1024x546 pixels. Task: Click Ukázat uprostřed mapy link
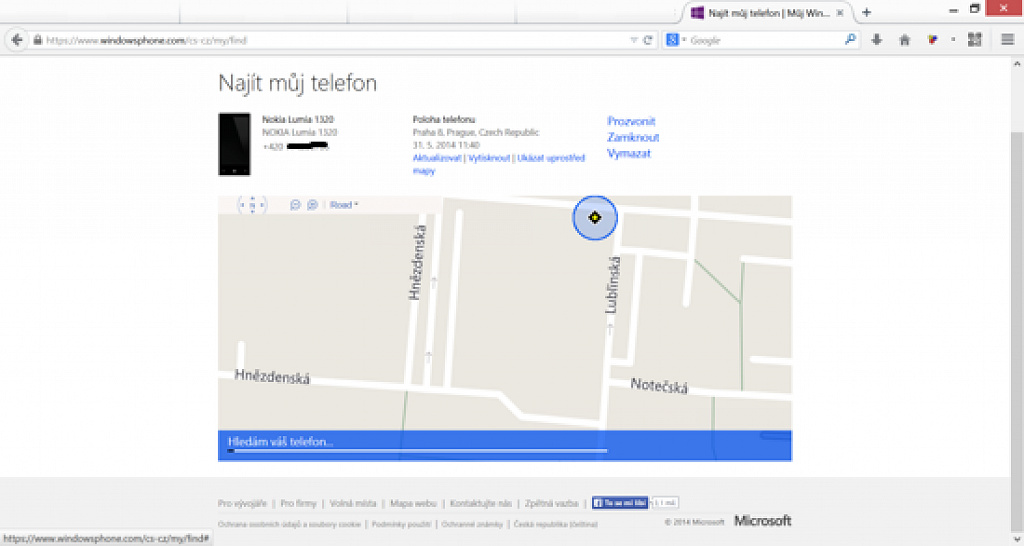click(x=499, y=164)
